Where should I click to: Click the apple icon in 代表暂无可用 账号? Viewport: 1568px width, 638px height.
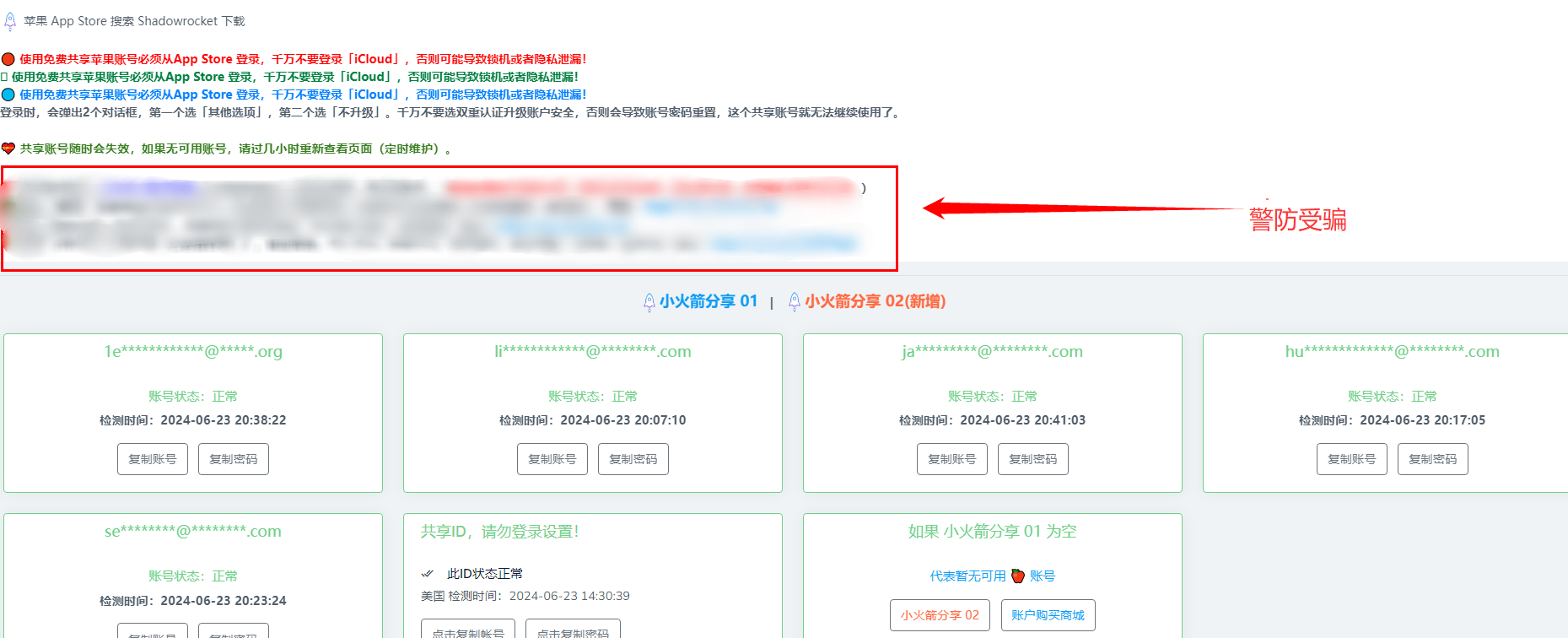1018,576
